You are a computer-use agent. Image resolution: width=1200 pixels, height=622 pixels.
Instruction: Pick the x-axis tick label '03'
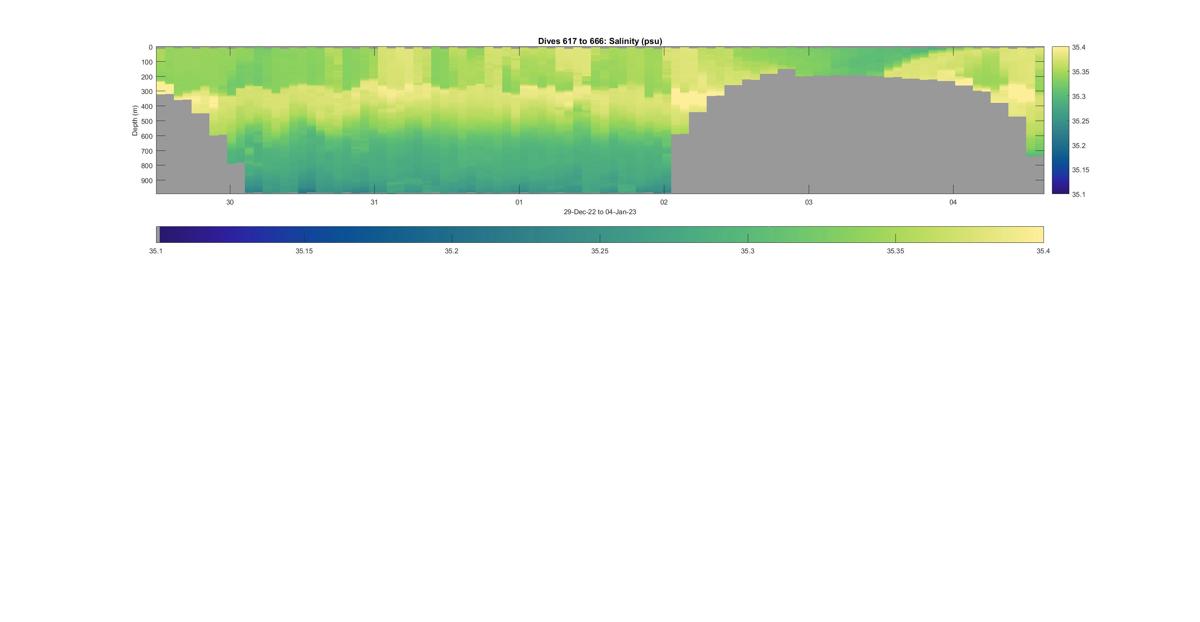coord(808,202)
